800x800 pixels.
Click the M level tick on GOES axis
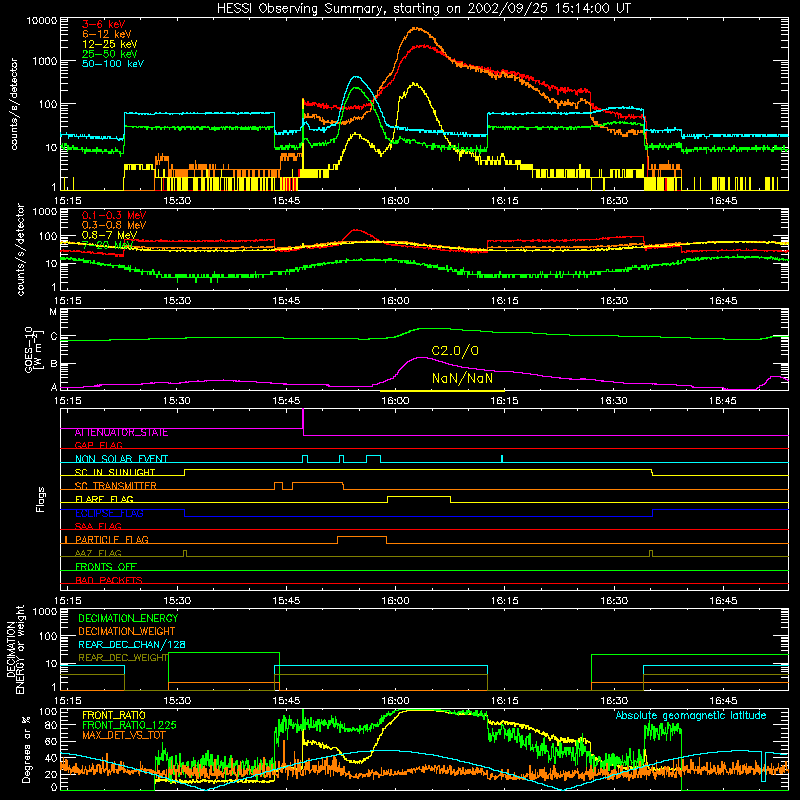coord(53,312)
